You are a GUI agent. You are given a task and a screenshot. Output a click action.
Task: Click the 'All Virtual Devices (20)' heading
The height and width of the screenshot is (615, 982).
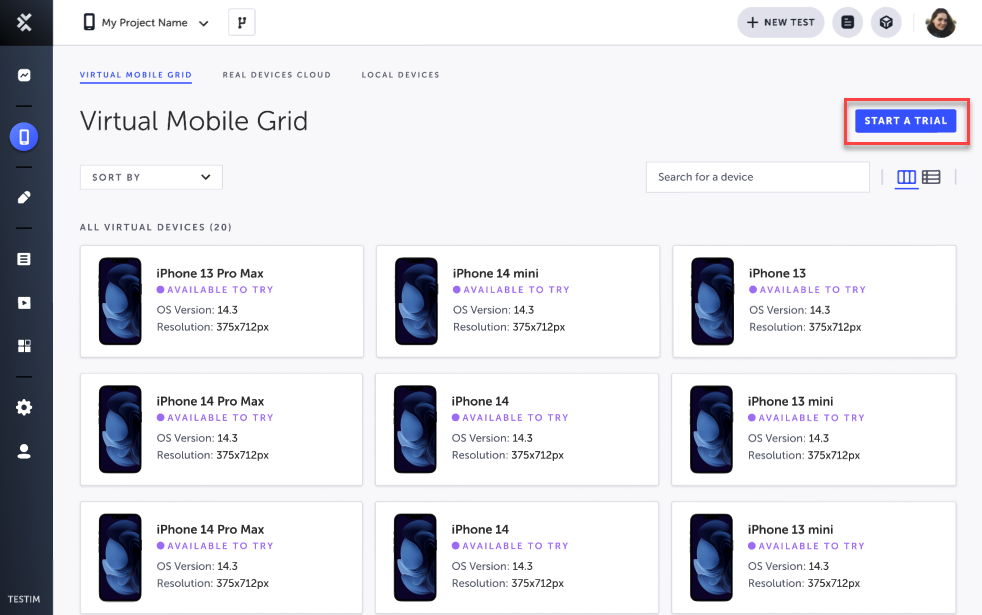coord(156,227)
